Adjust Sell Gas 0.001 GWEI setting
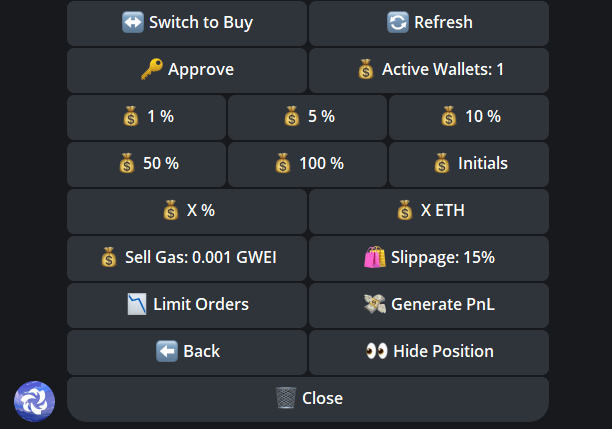 tap(187, 258)
